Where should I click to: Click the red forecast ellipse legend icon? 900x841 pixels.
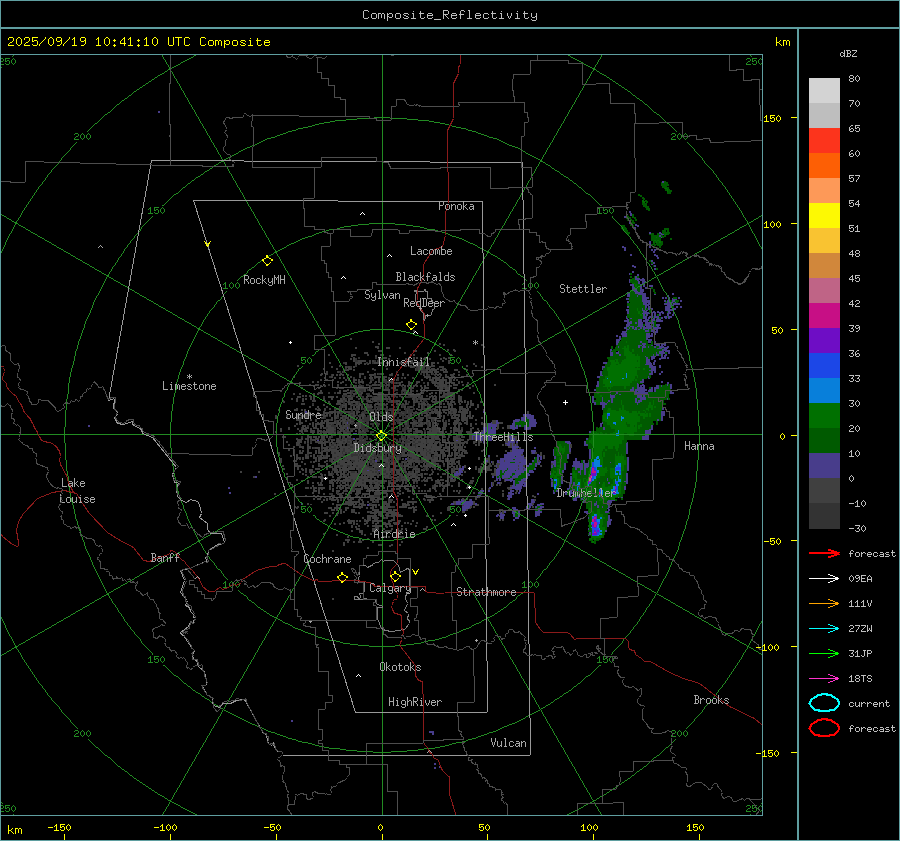(824, 728)
